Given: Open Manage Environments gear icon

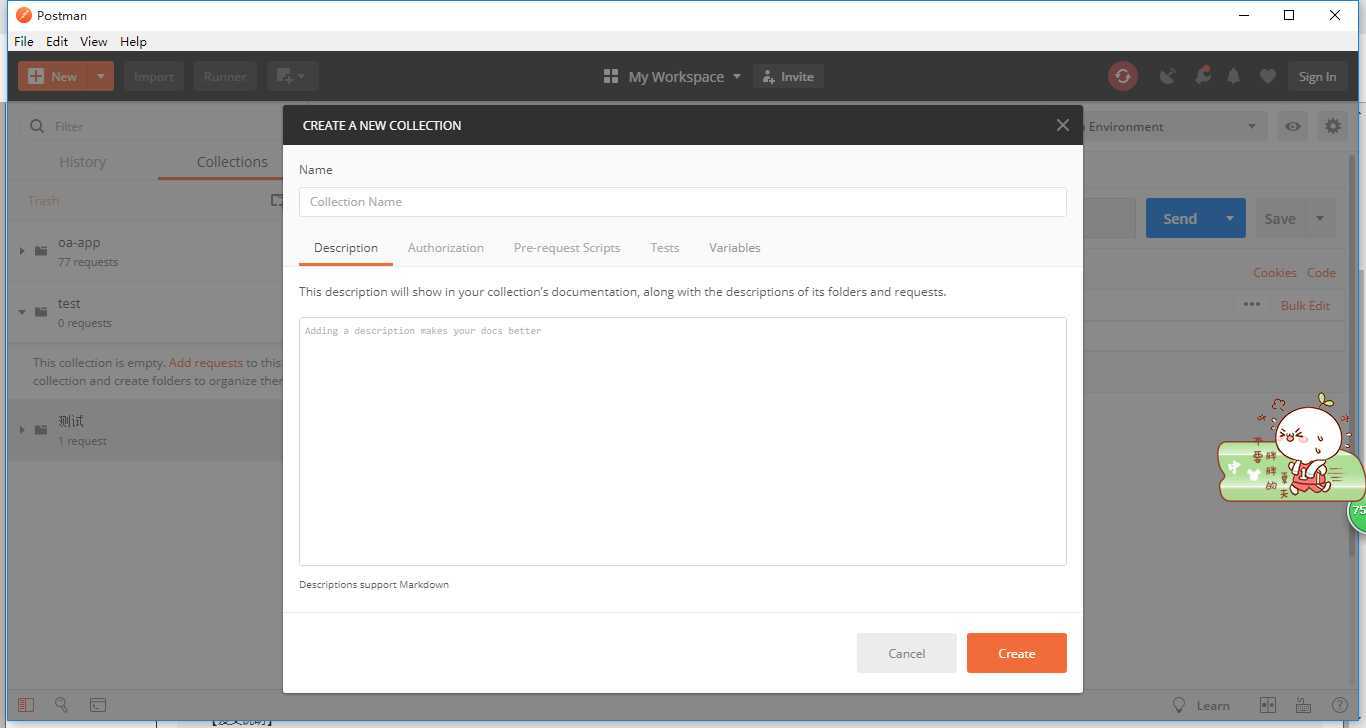Looking at the screenshot, I should 1333,126.
